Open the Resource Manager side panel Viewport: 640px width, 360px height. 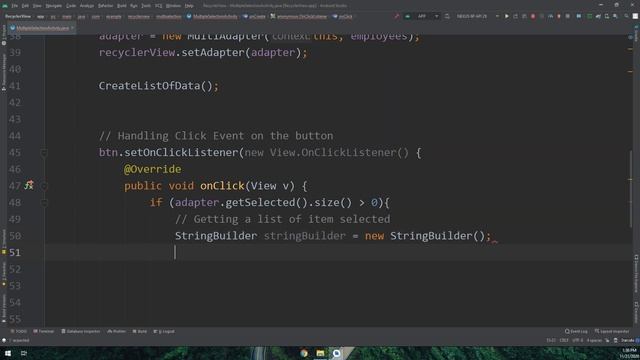(x=4, y=73)
